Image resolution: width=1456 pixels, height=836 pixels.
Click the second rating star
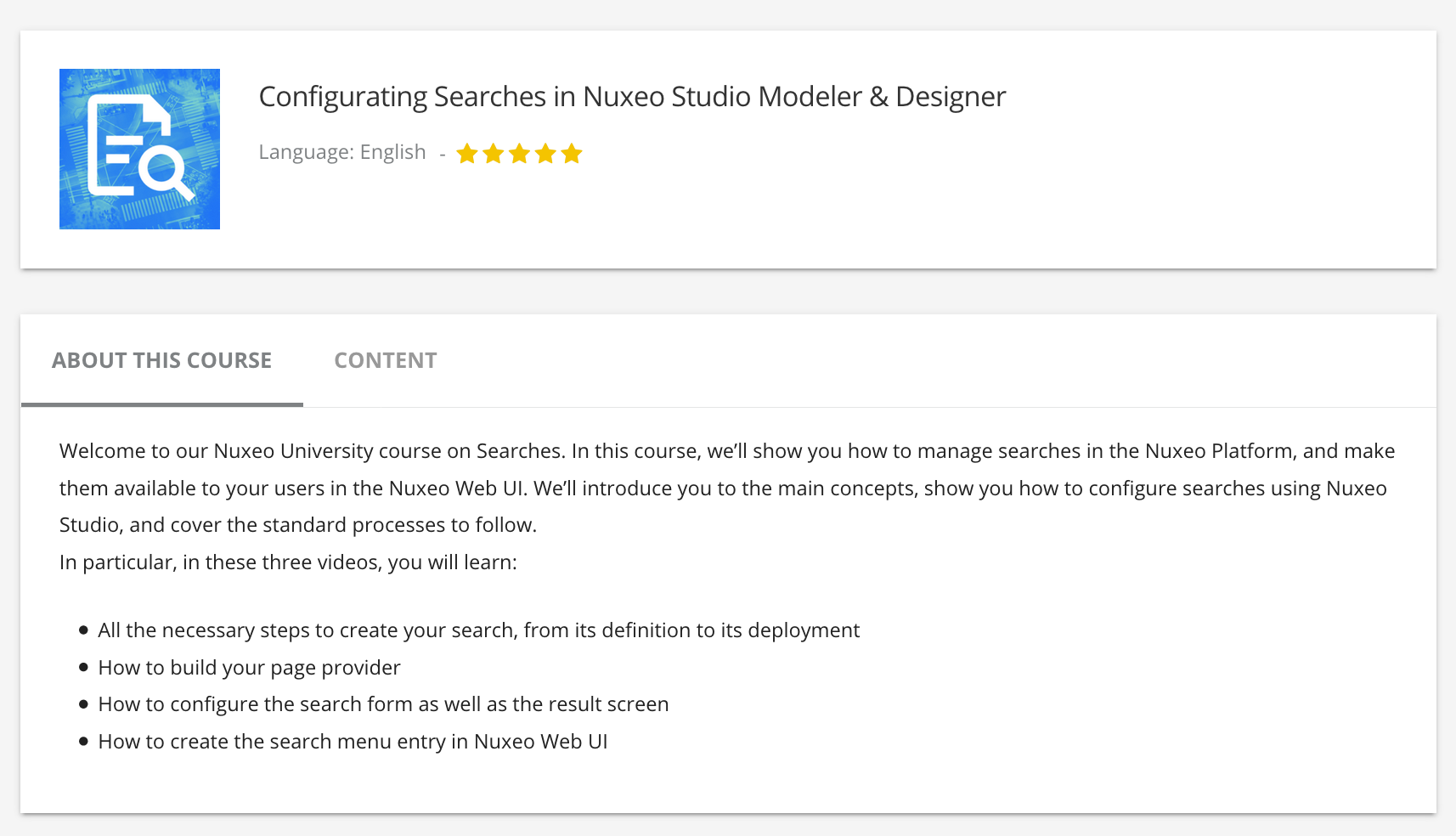pos(494,154)
